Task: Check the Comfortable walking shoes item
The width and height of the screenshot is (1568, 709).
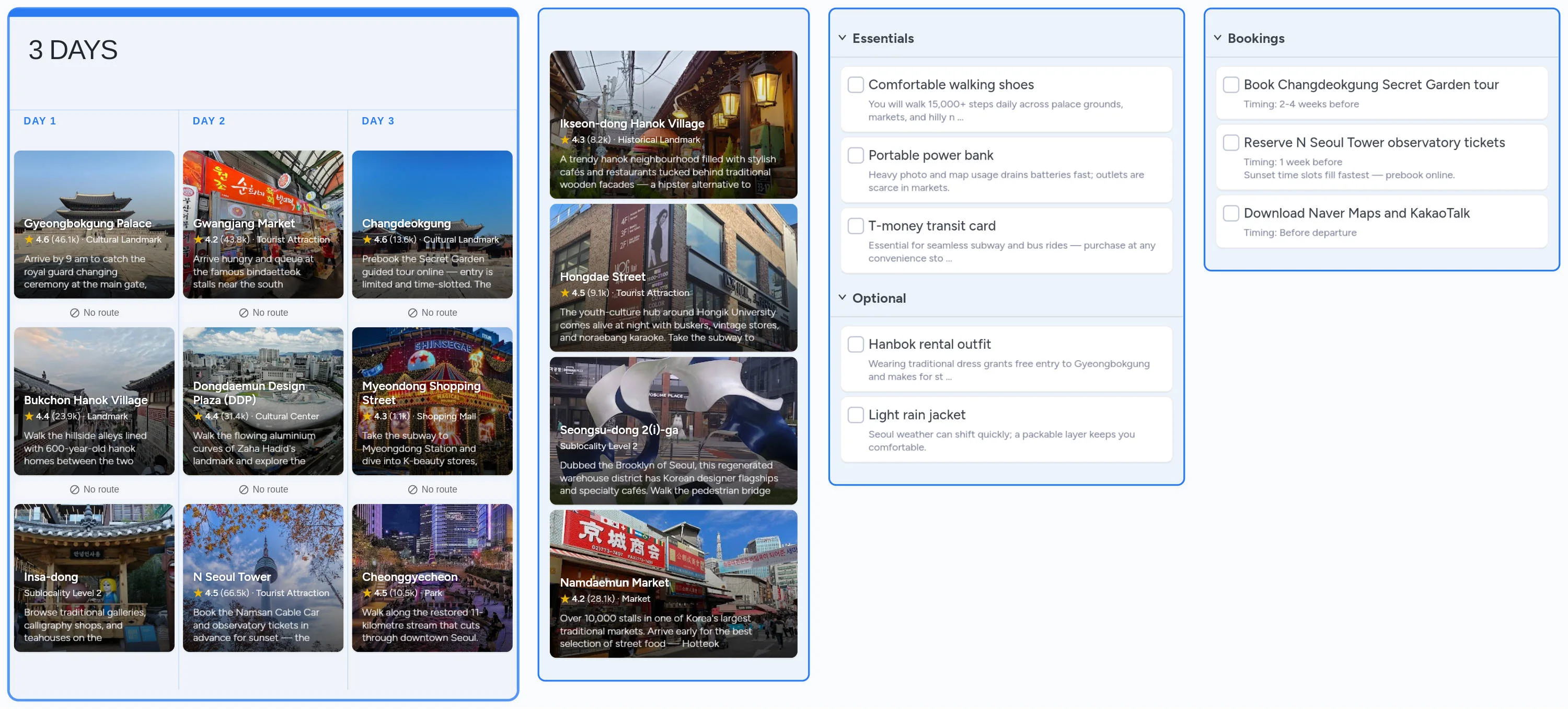Action: click(855, 84)
